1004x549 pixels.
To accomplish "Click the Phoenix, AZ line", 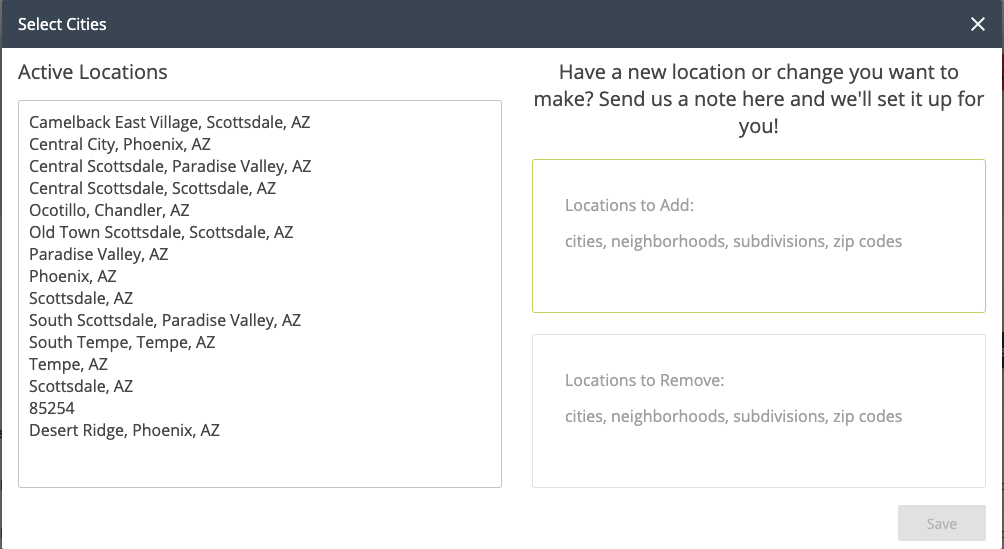I will click(x=72, y=276).
